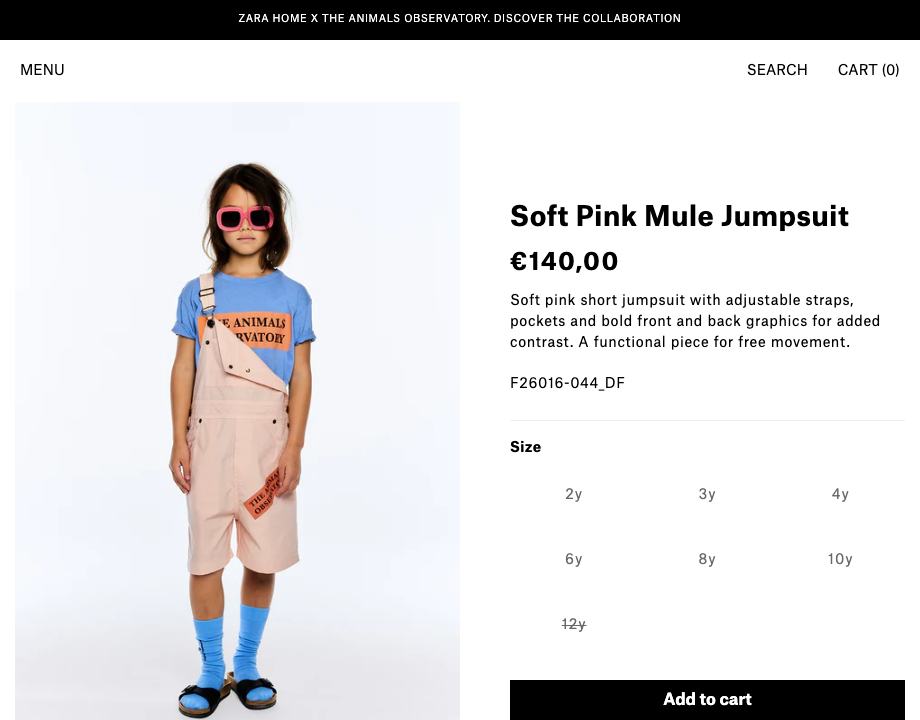Open the MENU navigation
920x720 pixels.
(x=42, y=70)
